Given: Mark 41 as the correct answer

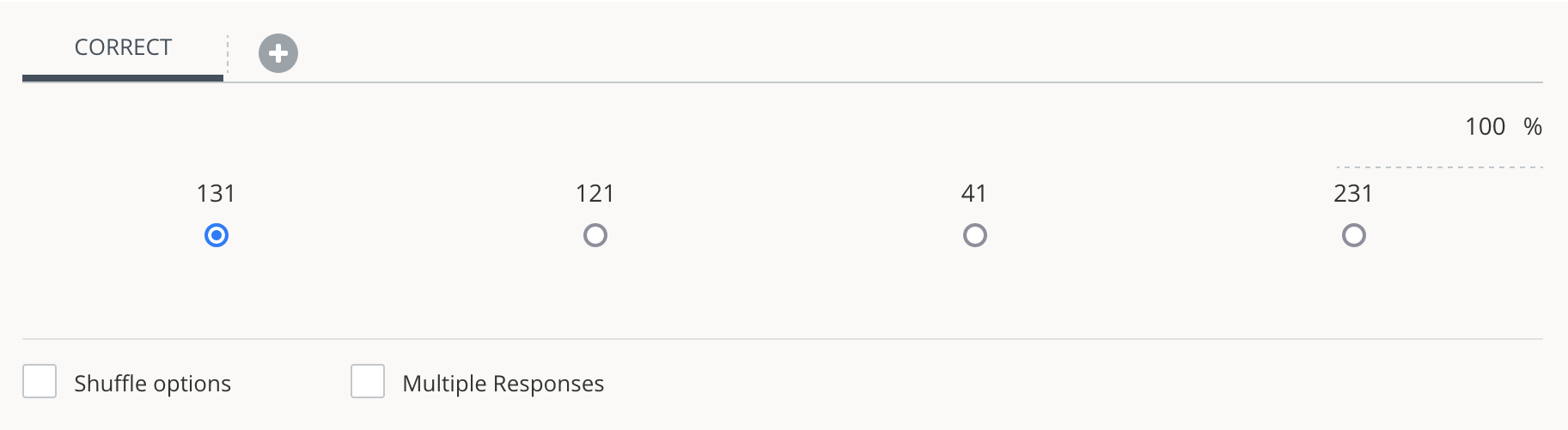Looking at the screenshot, I should 974,235.
